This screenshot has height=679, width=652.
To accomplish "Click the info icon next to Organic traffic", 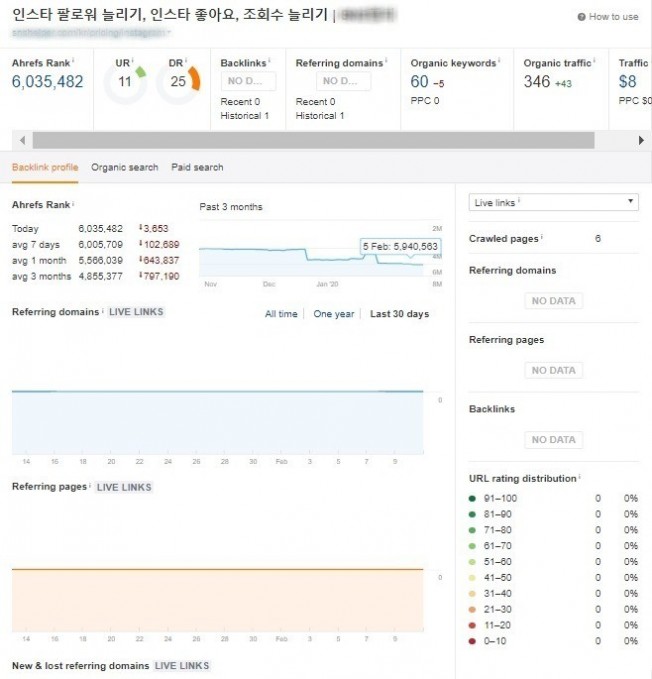I will coord(594,60).
